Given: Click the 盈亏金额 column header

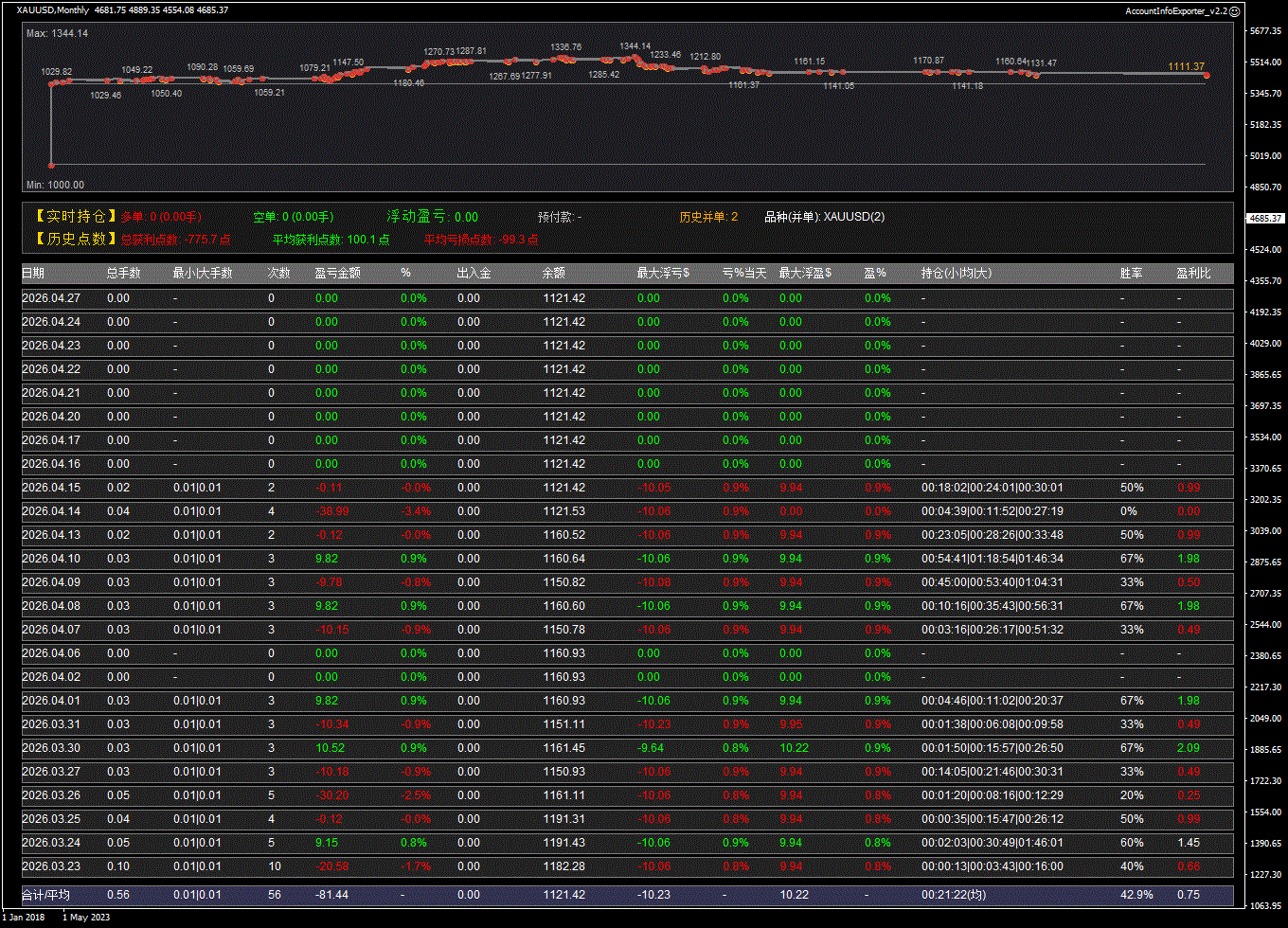Looking at the screenshot, I should (x=338, y=274).
